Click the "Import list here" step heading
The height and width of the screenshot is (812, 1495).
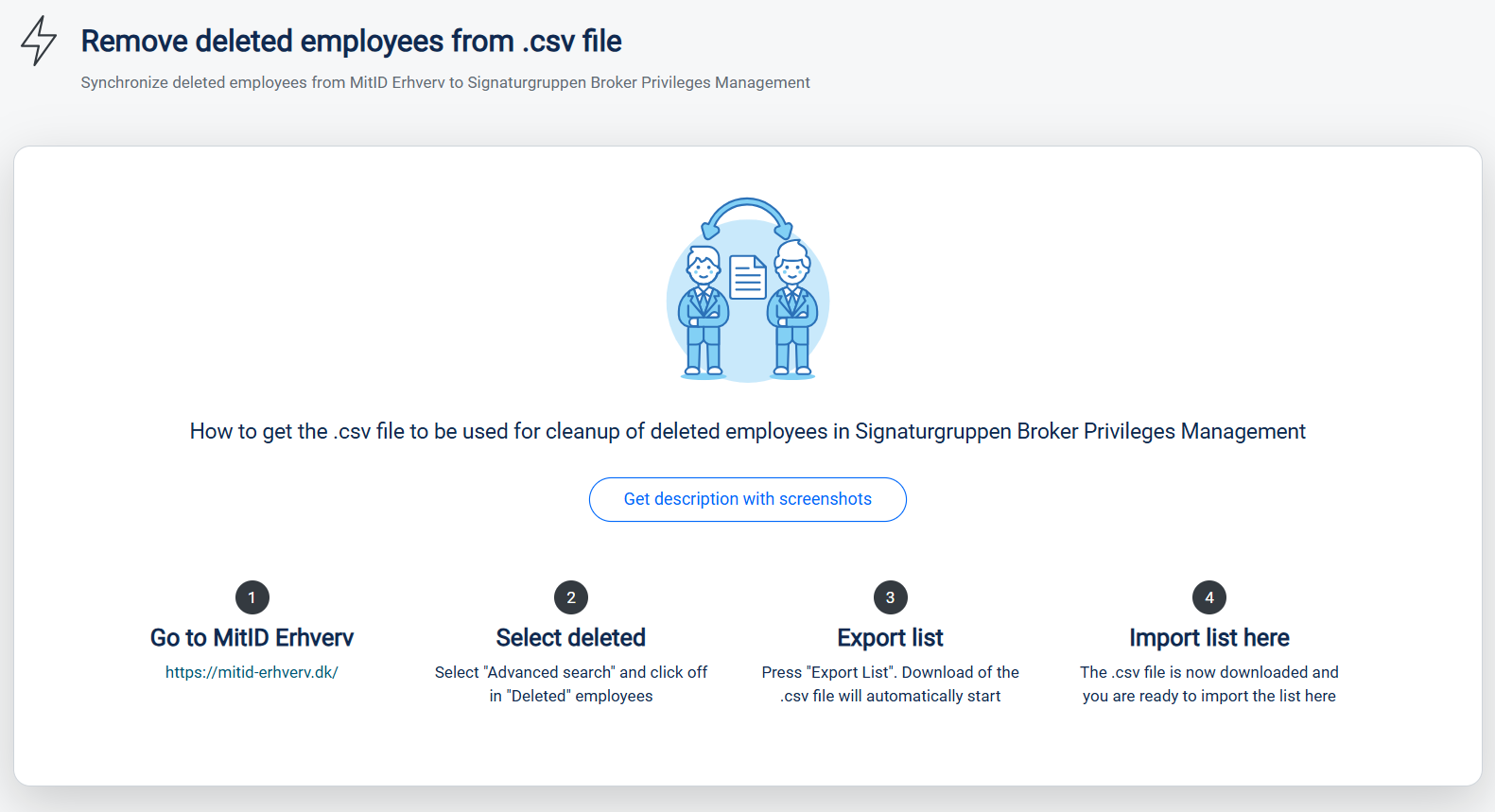tap(1209, 638)
